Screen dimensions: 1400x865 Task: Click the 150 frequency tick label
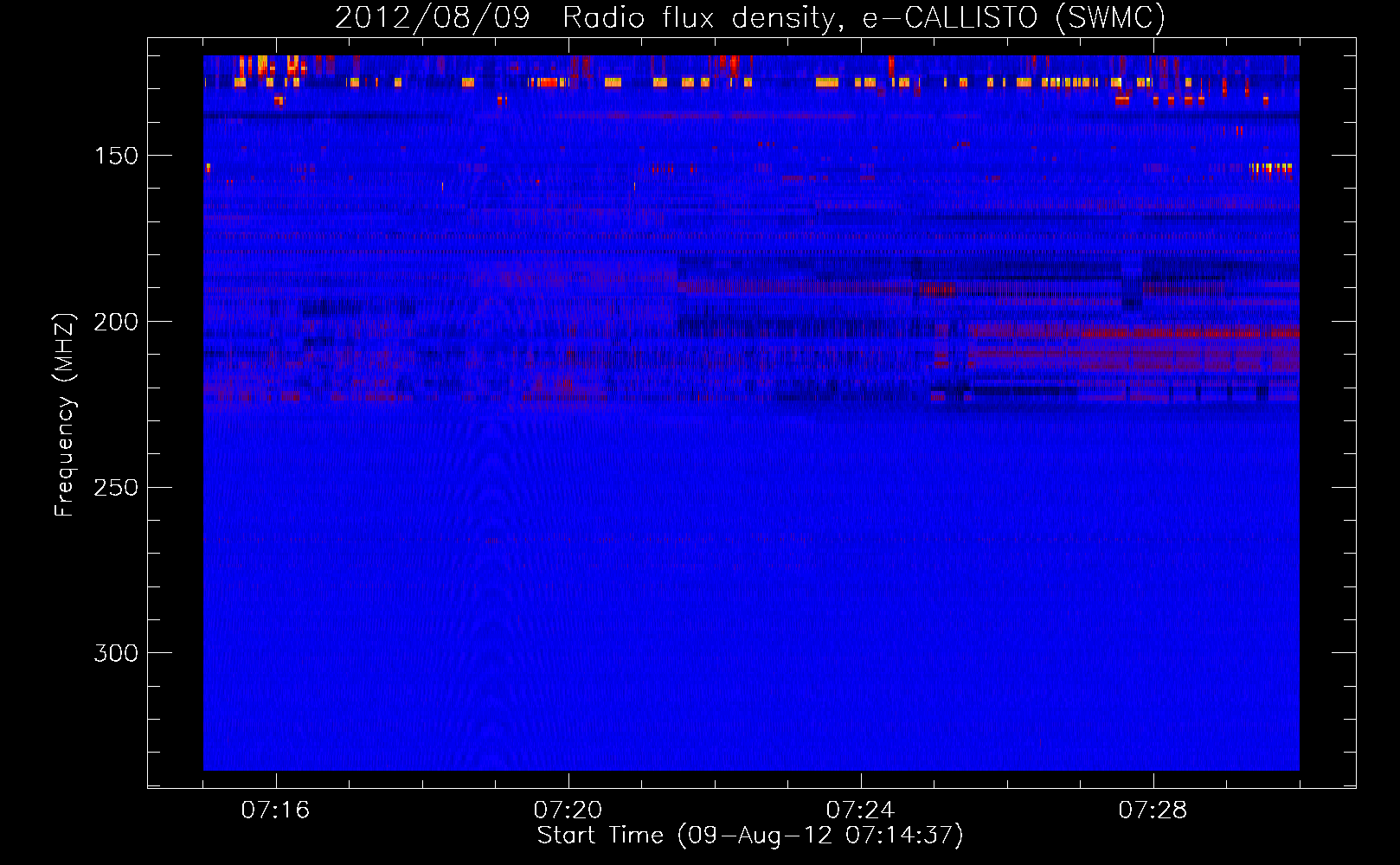[x=116, y=156]
